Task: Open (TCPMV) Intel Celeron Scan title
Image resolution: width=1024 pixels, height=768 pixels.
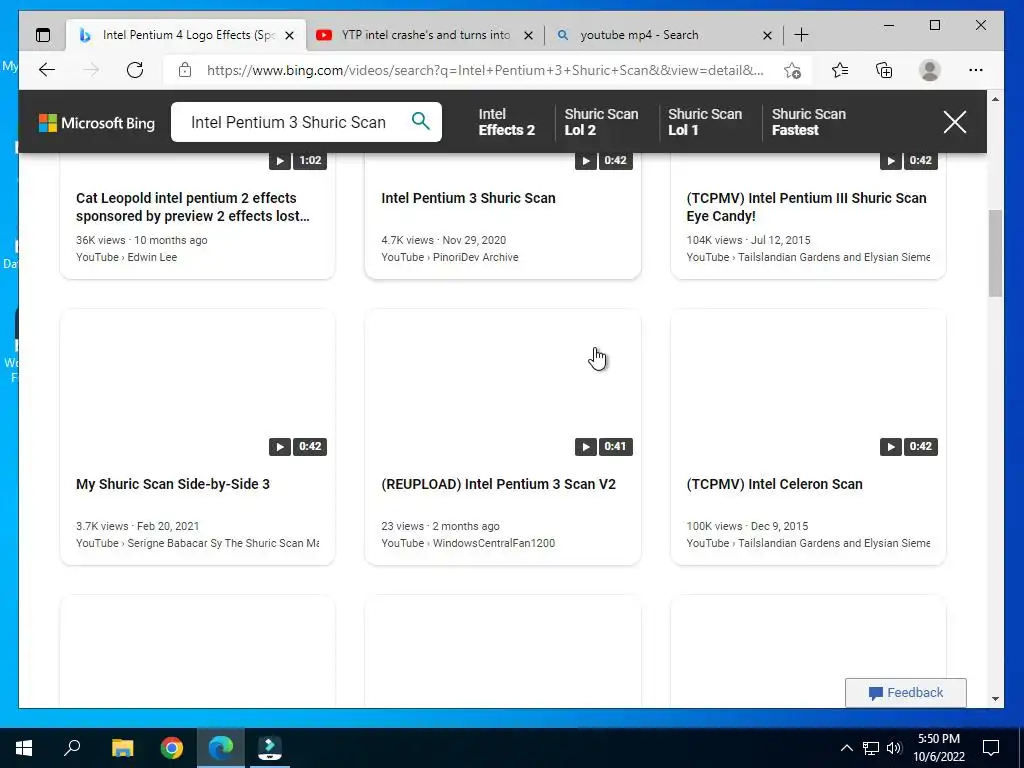Action: [774, 484]
